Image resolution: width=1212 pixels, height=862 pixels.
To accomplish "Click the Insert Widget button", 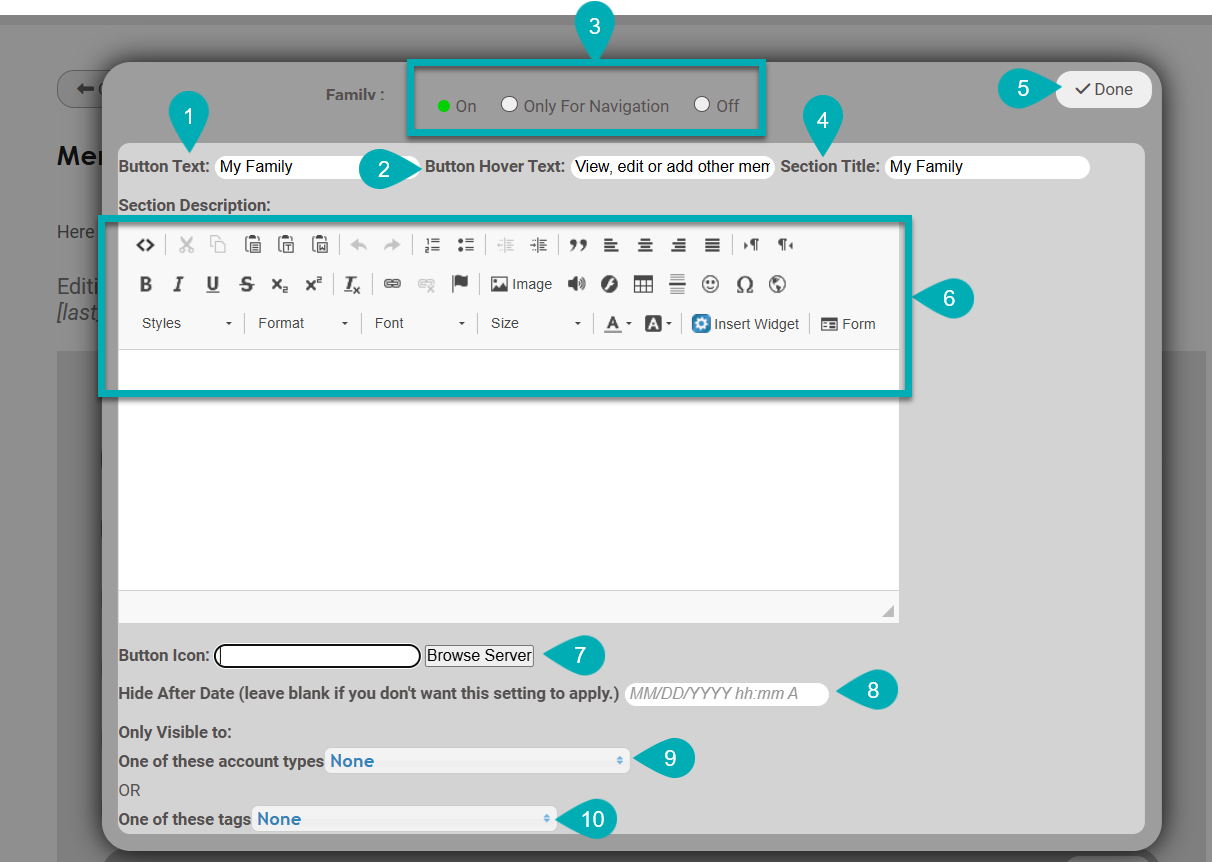I will (746, 324).
